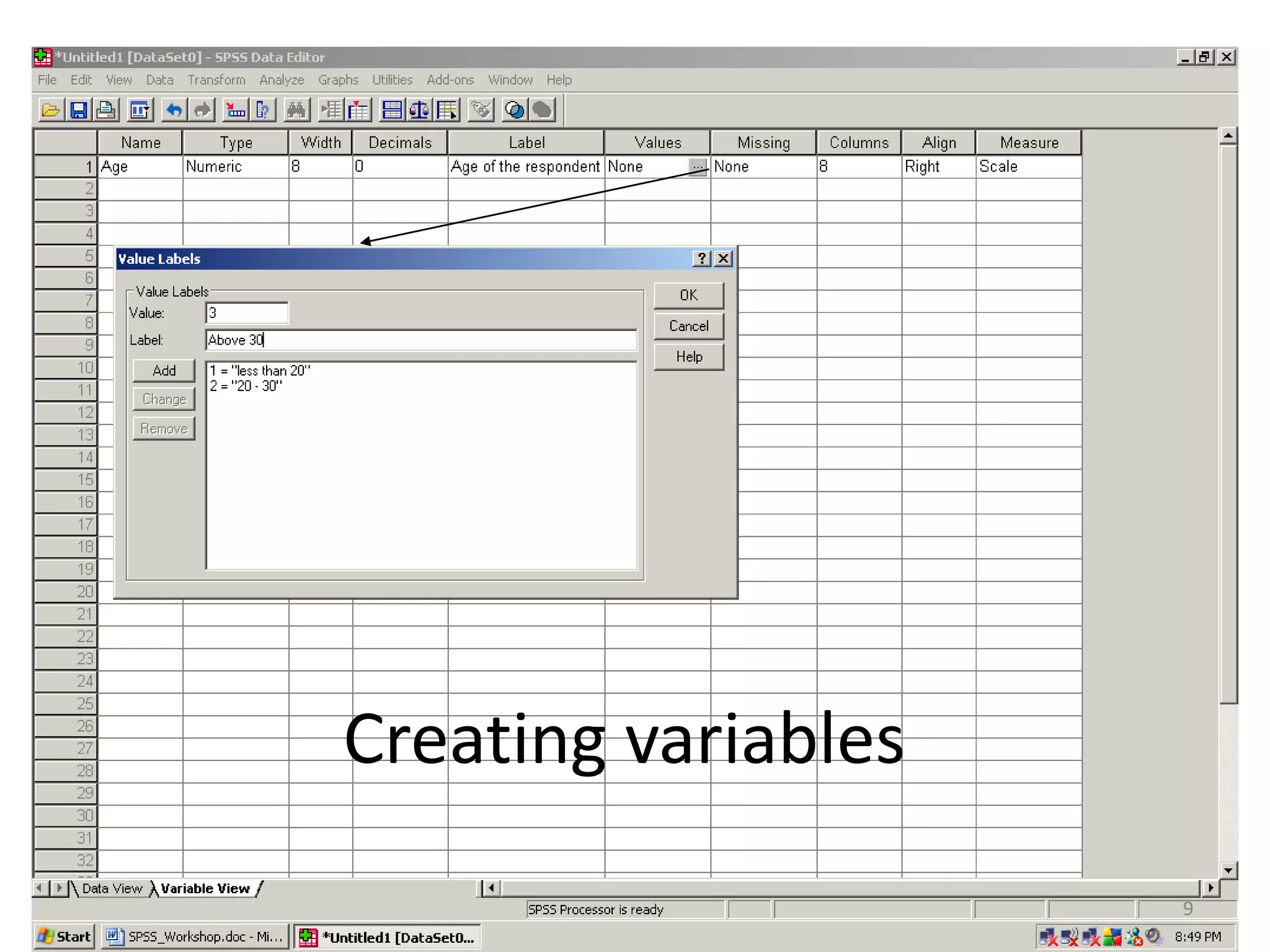The height and width of the screenshot is (952, 1270).
Task: Click the Remove button
Action: click(x=164, y=429)
